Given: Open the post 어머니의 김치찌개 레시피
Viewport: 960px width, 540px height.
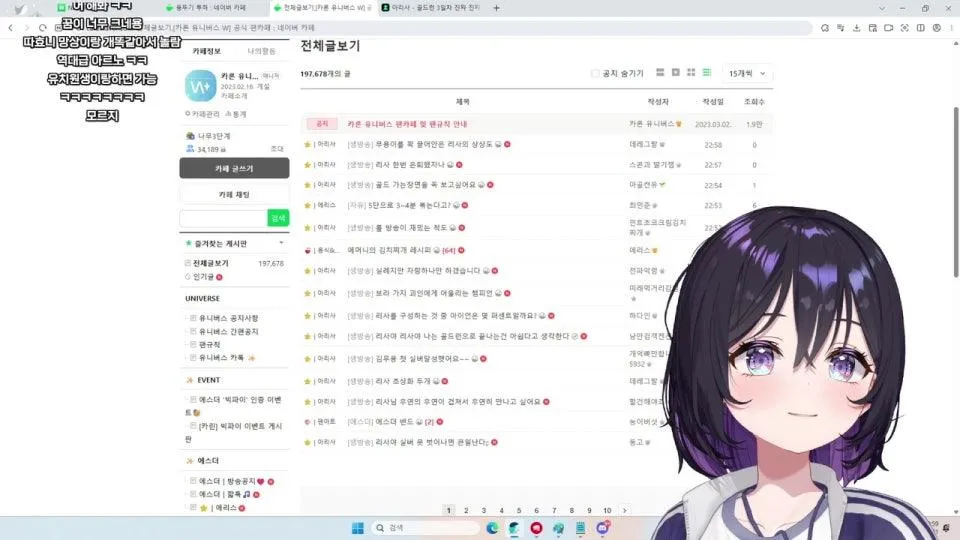Looking at the screenshot, I should [389, 250].
